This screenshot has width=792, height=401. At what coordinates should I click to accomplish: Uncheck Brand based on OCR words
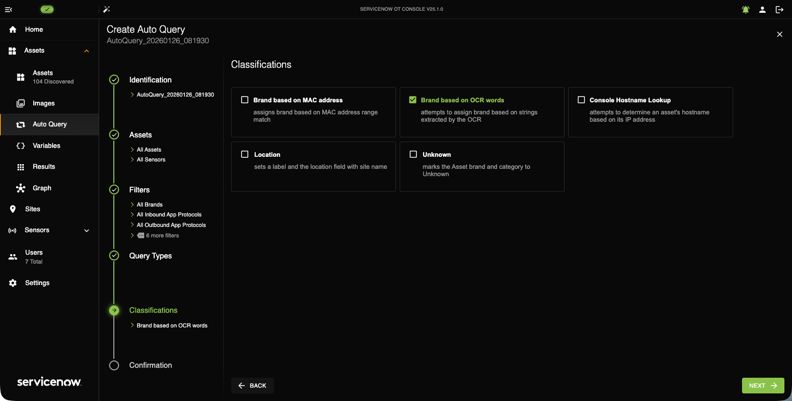(x=413, y=100)
